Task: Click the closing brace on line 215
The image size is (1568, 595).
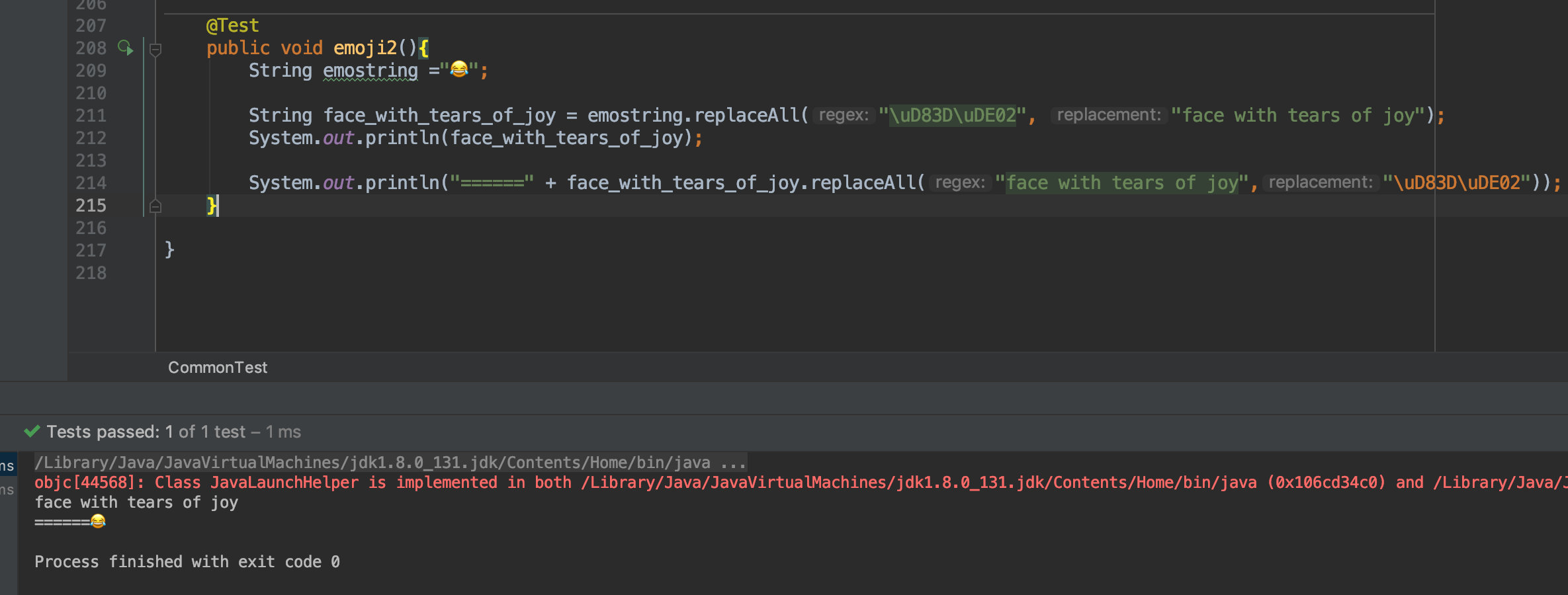Action: [x=212, y=206]
